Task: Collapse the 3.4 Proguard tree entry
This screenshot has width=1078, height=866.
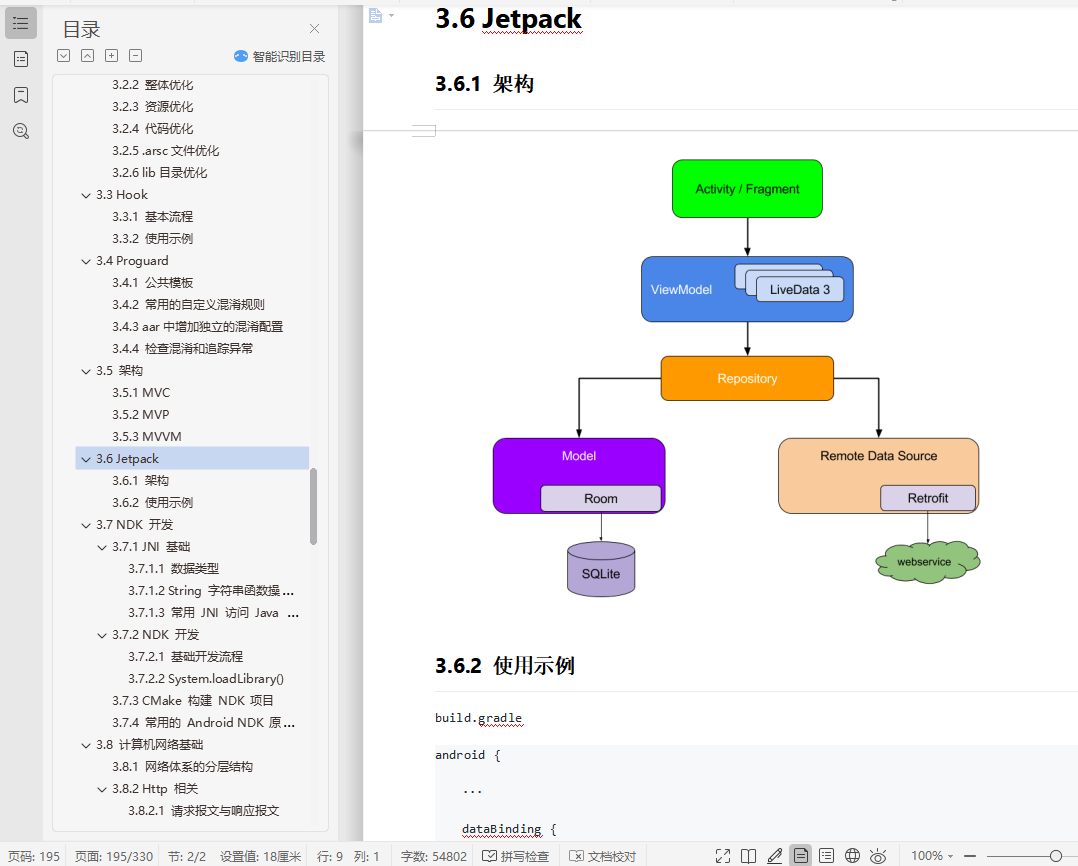Action: click(86, 260)
